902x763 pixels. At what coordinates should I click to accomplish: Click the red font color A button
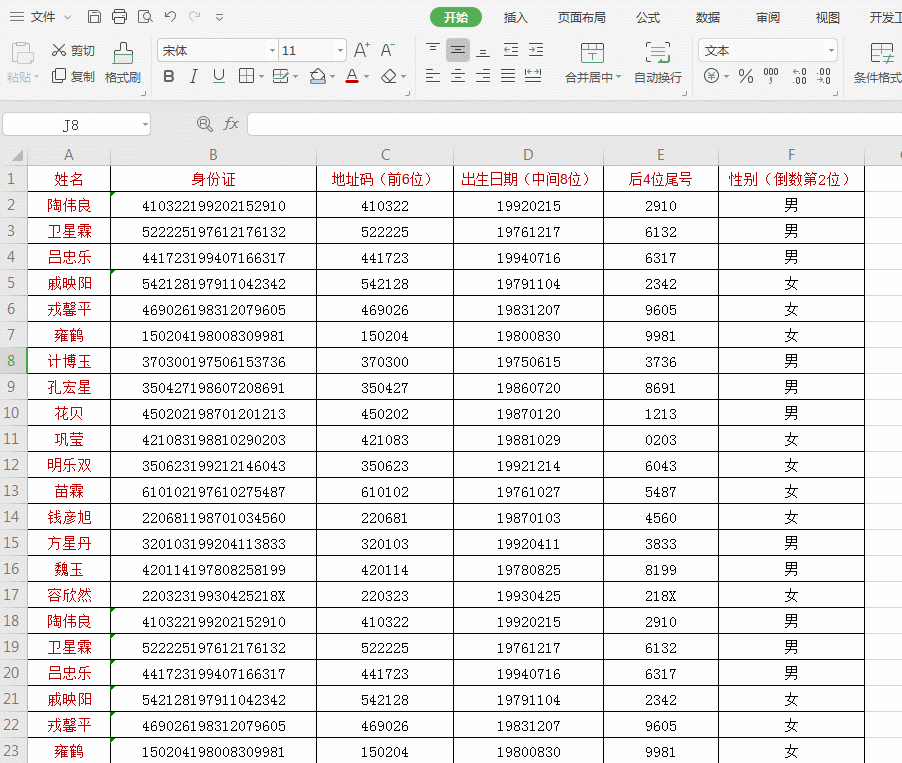[352, 76]
